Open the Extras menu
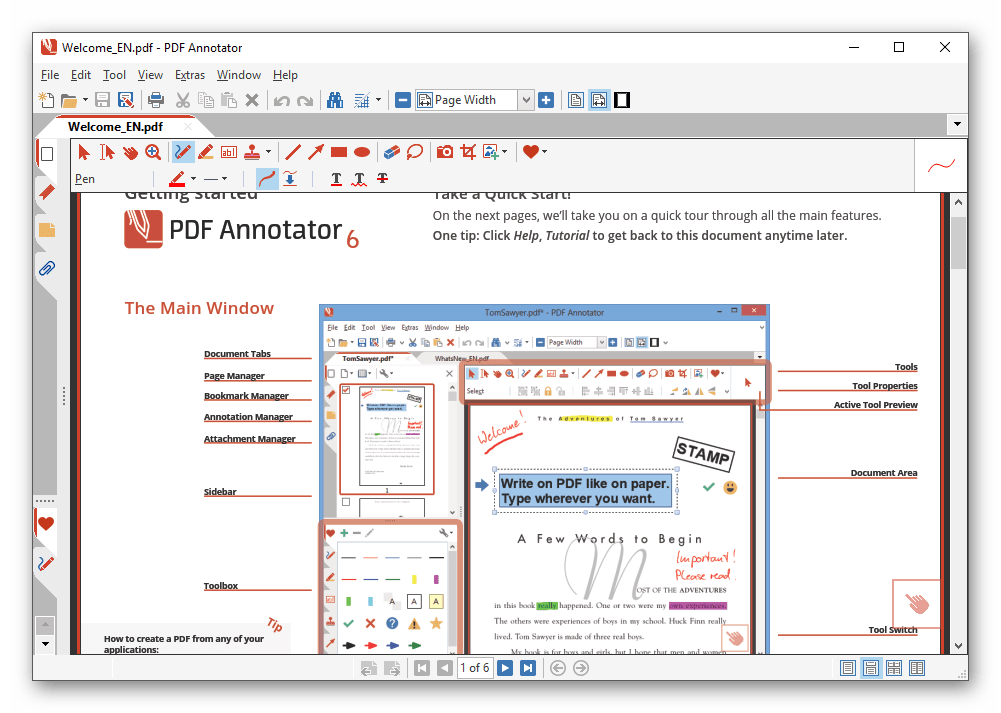The image size is (1001, 713). tap(189, 74)
